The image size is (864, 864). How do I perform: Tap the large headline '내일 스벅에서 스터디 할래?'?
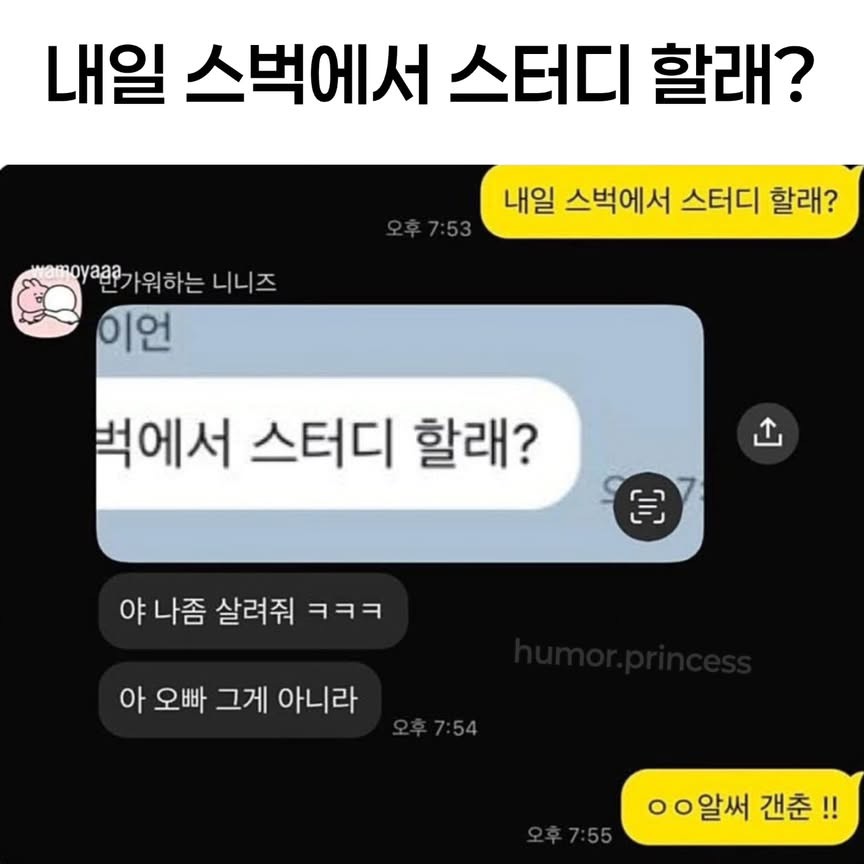pos(430,75)
